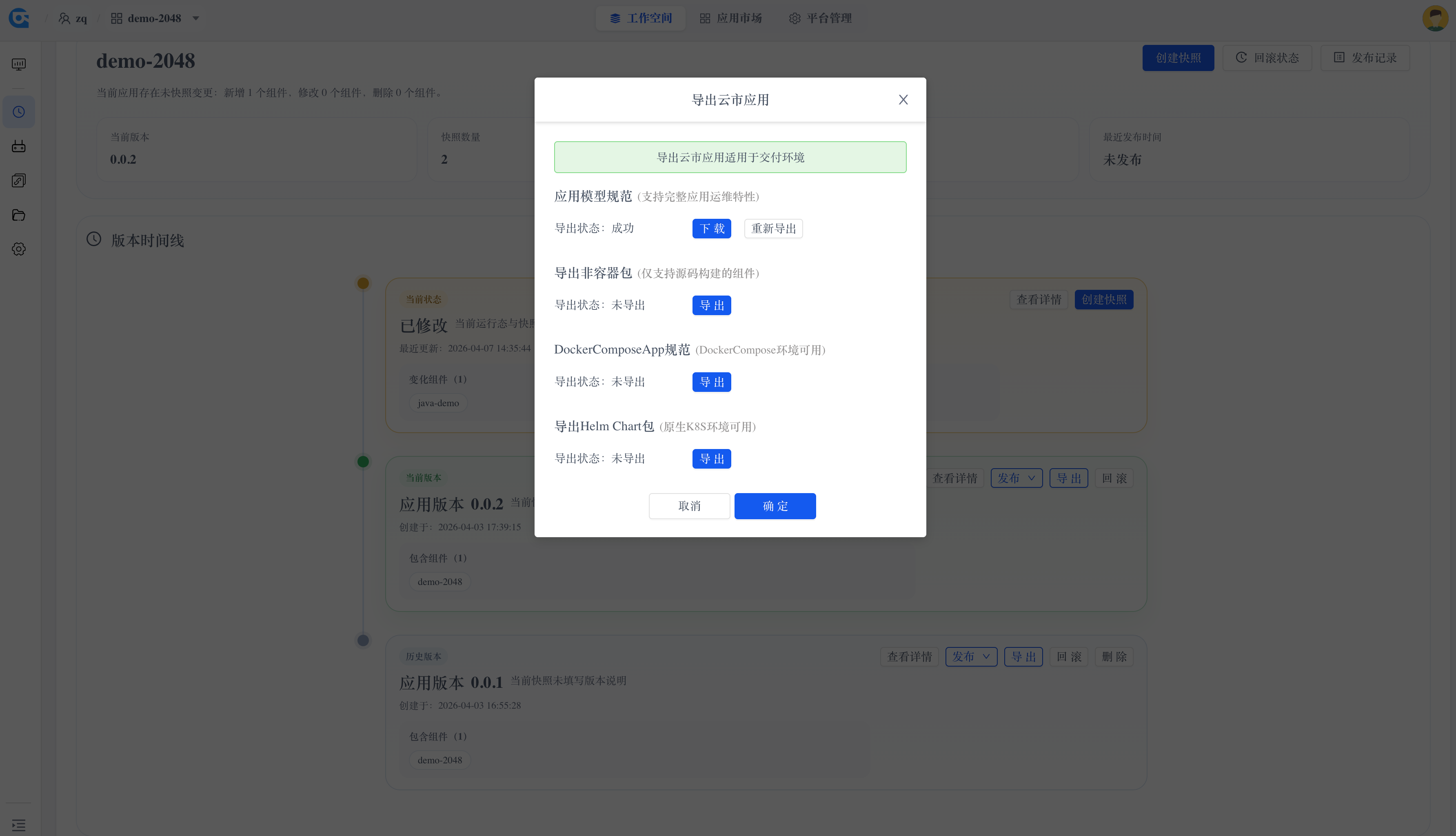The width and height of the screenshot is (1456, 836).
Task: Select the clock version-history sidebar icon
Action: [x=19, y=111]
